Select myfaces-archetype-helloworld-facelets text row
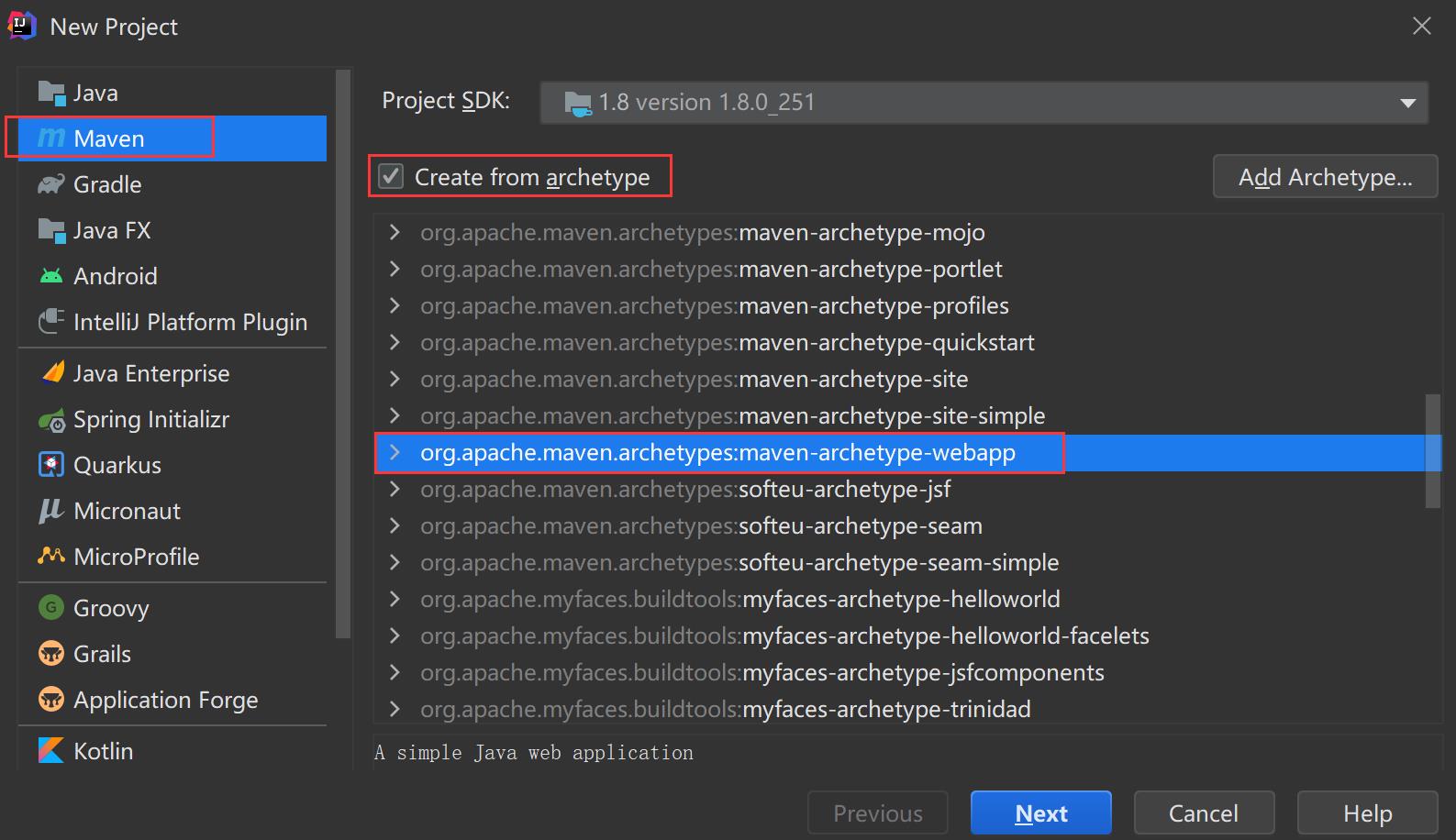This screenshot has height=840, width=1456. tap(785, 636)
